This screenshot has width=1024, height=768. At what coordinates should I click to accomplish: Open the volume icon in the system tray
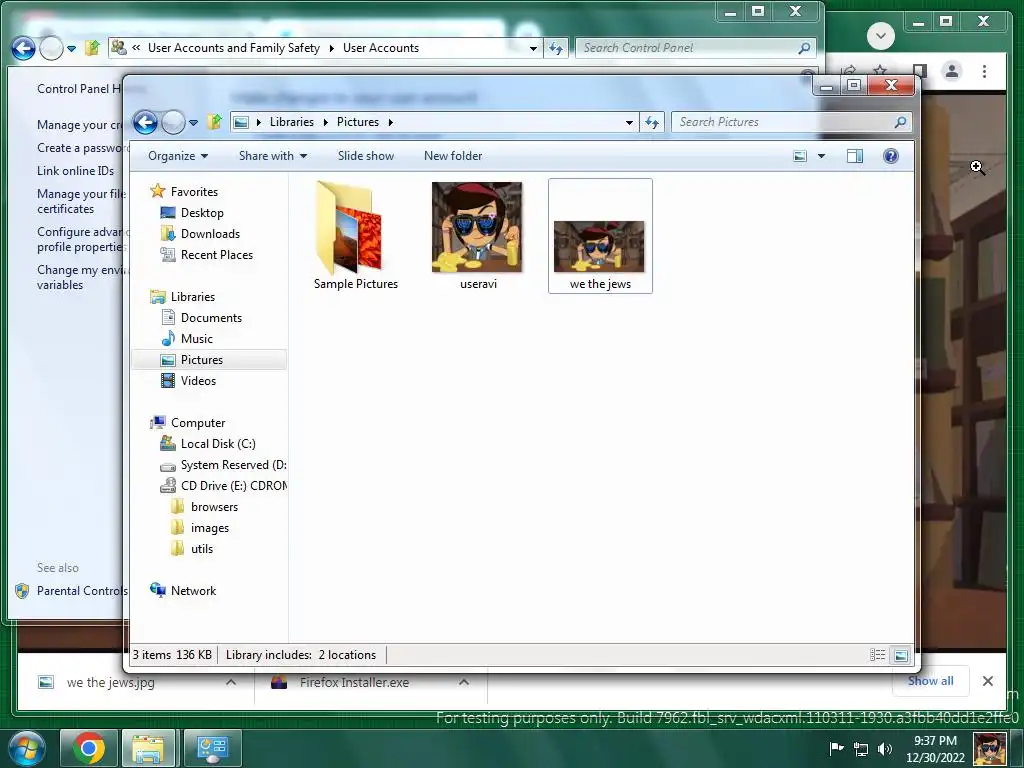[885, 748]
